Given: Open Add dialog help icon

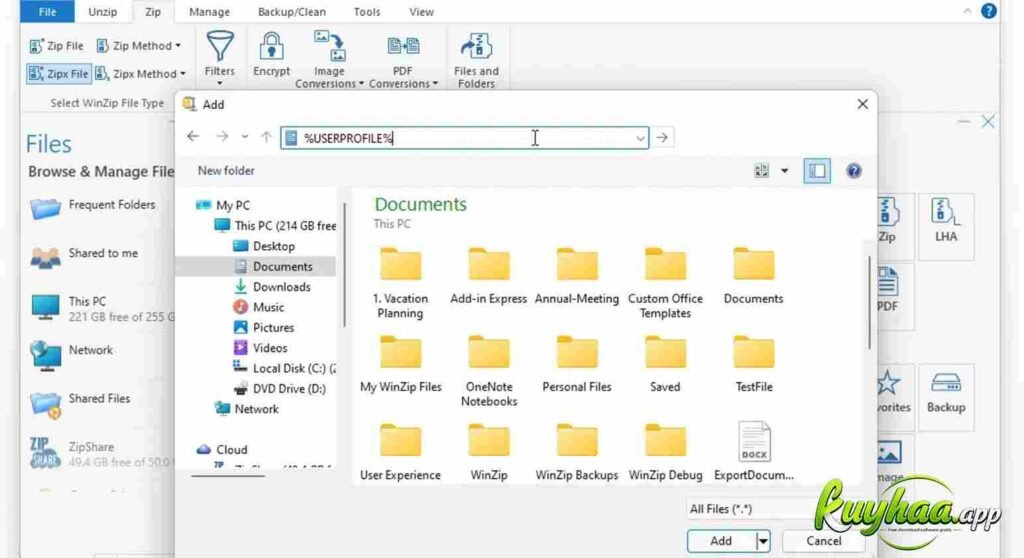Looking at the screenshot, I should (854, 171).
